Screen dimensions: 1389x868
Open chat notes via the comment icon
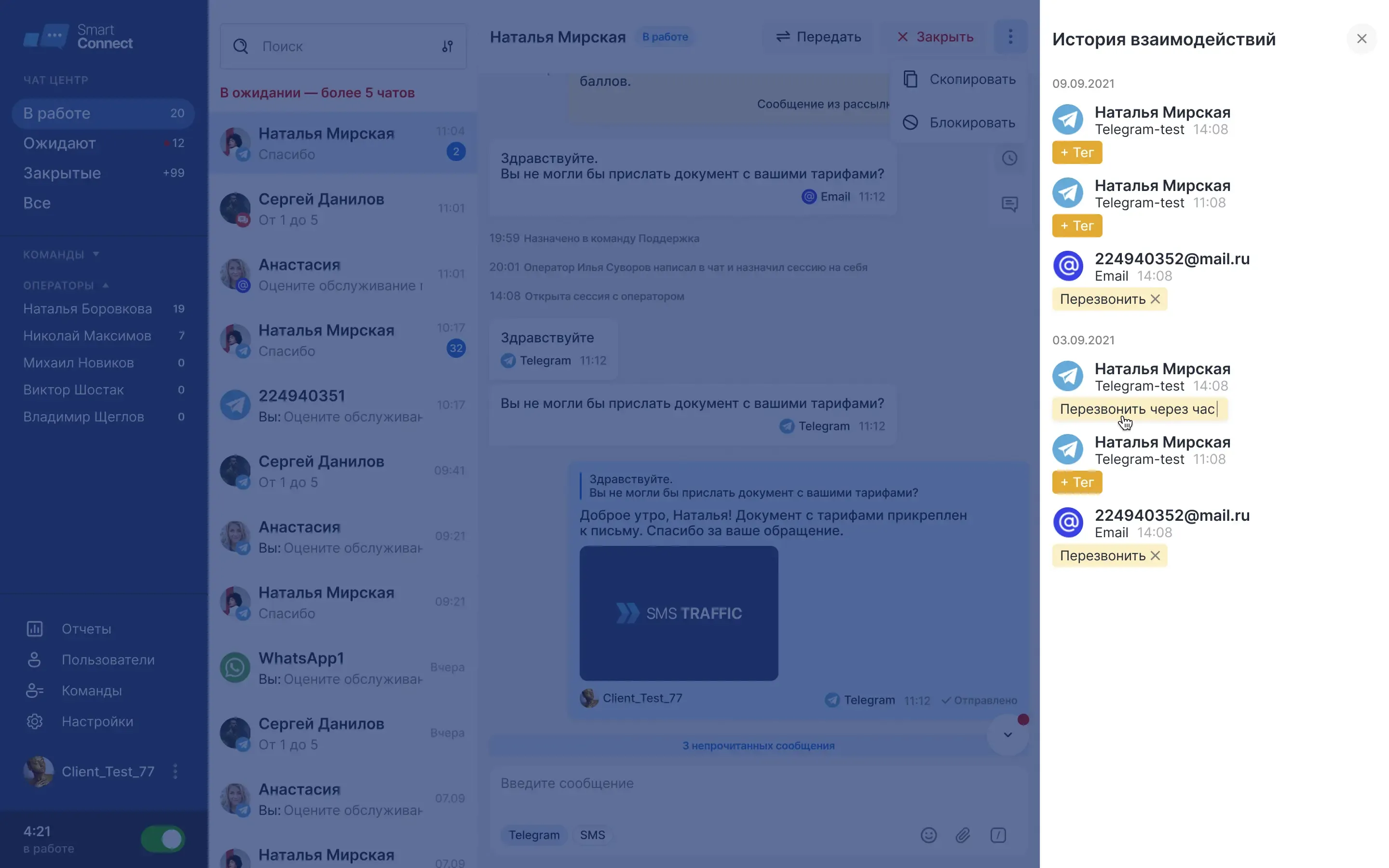pyautogui.click(x=1010, y=204)
